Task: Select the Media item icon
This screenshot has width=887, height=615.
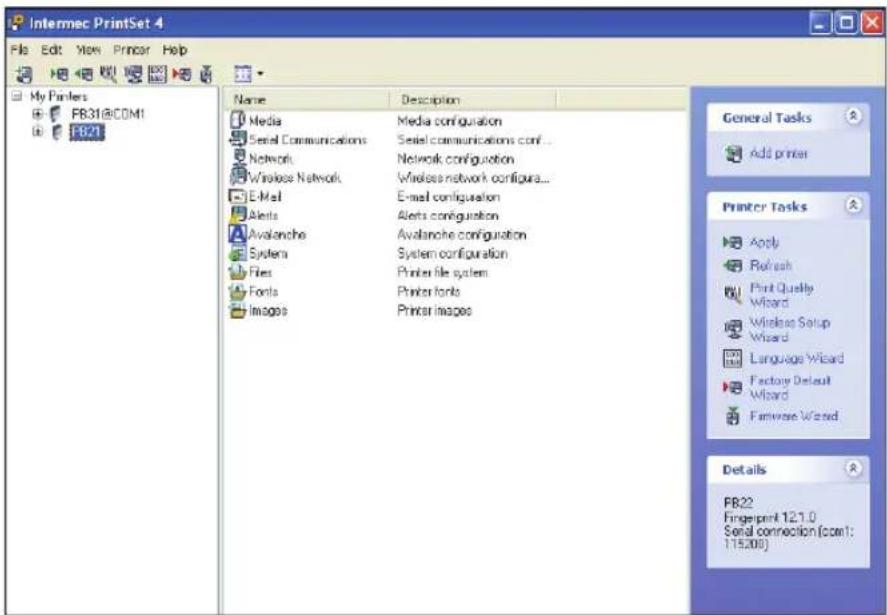Action: tap(238, 121)
